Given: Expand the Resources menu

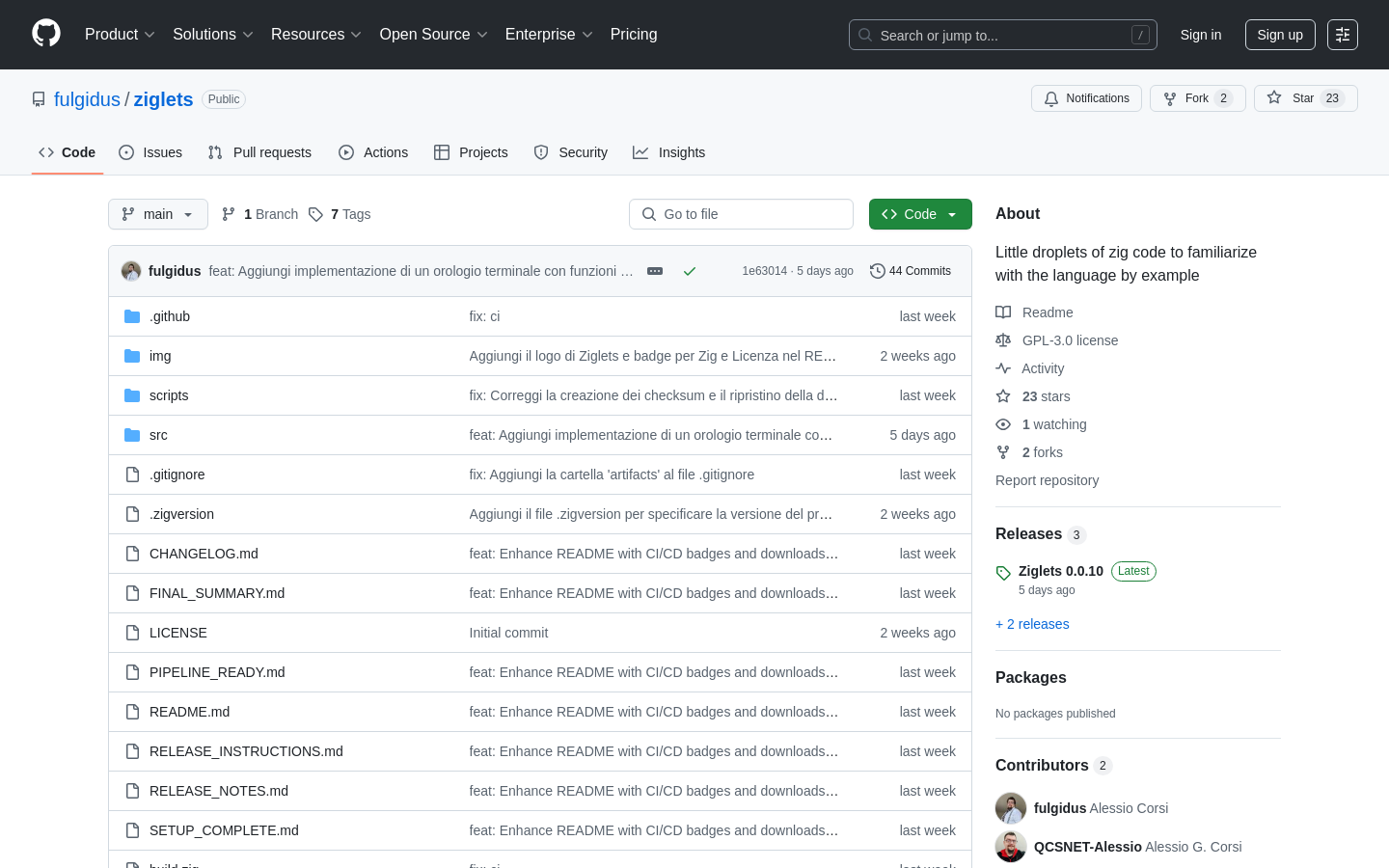Looking at the screenshot, I should (316, 35).
